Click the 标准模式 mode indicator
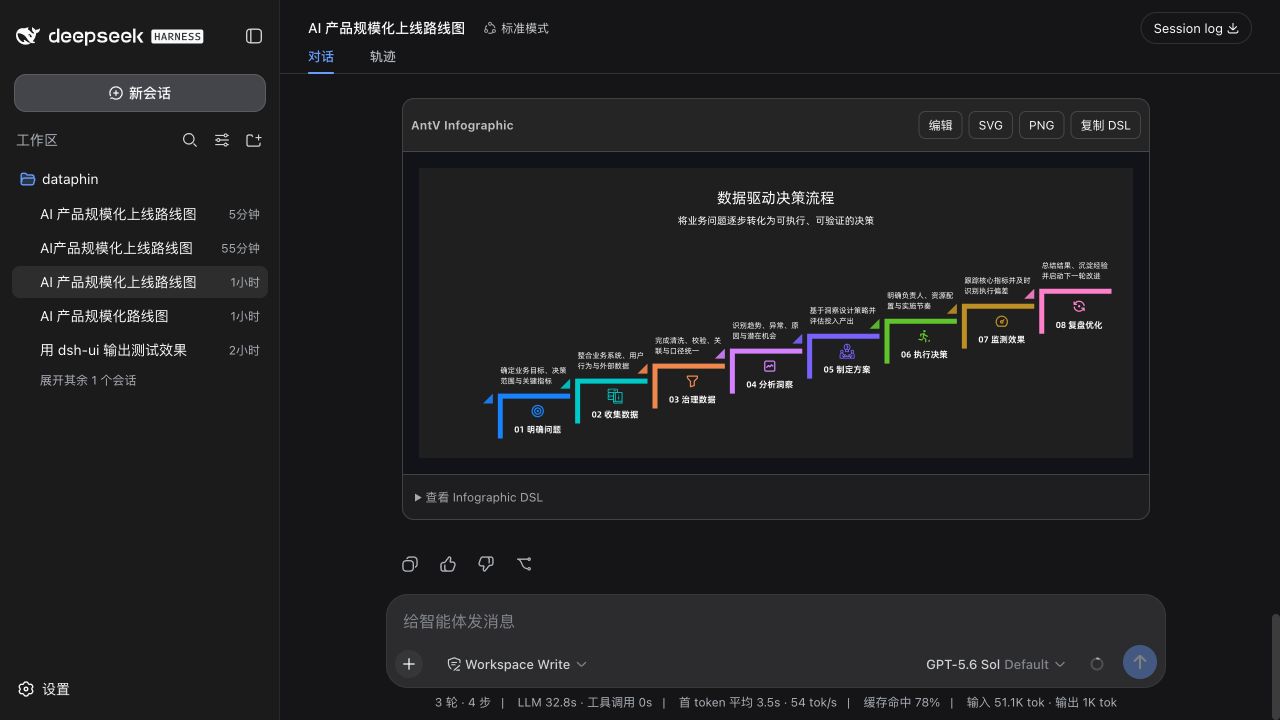1280x720 pixels. coord(516,28)
